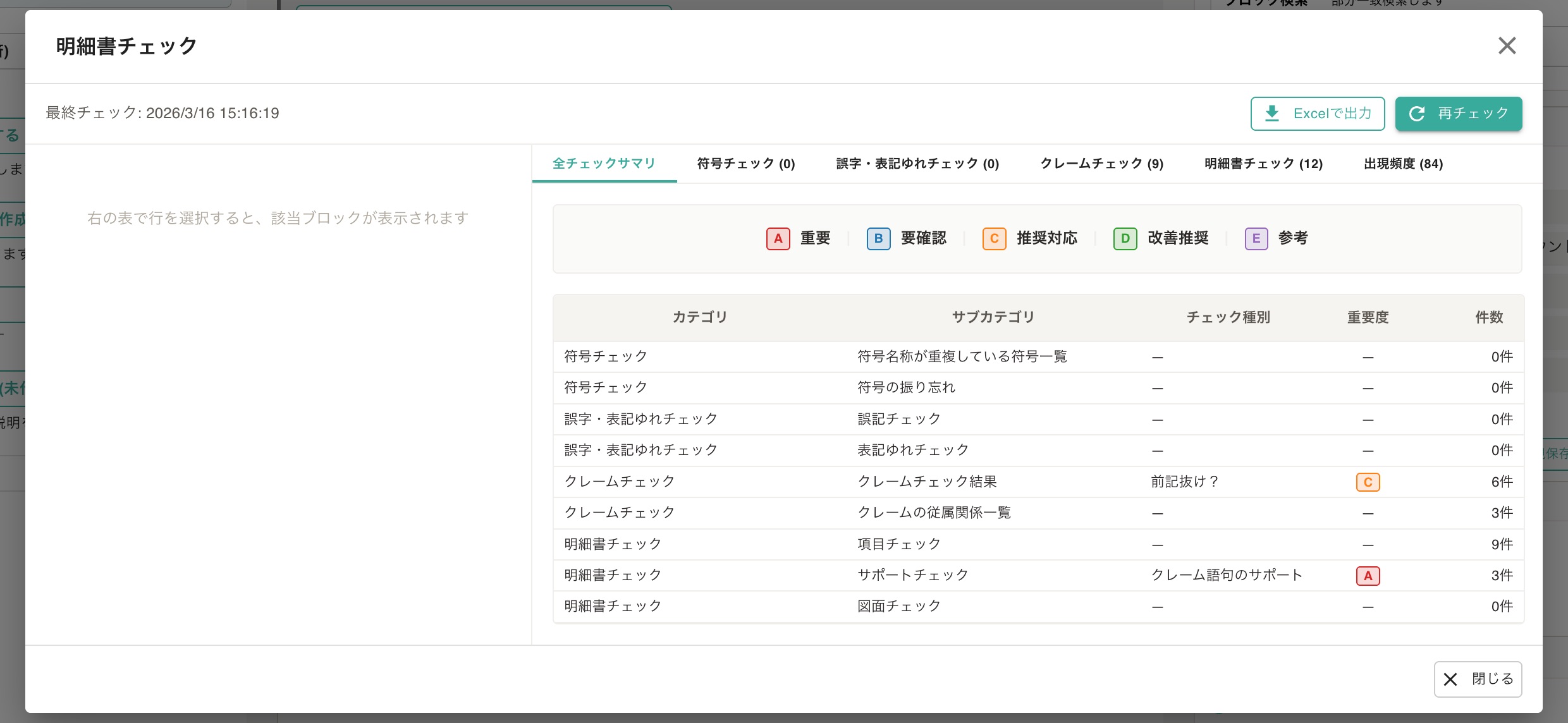1568x723 pixels.
Task: Open the 符号チェック (0) tab
Action: pos(746,164)
